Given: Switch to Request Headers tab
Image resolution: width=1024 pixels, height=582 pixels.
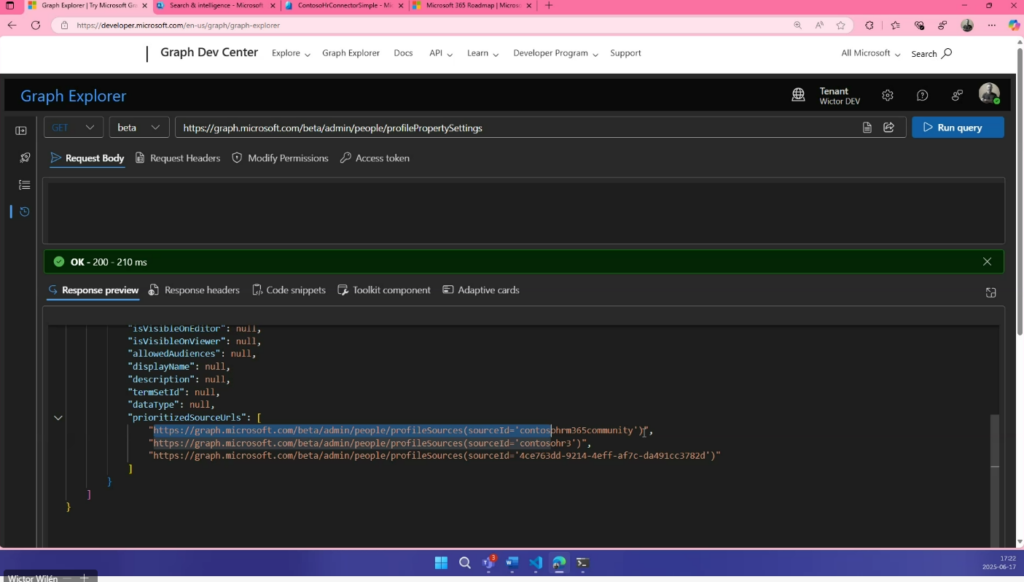Looking at the screenshot, I should [x=178, y=158].
